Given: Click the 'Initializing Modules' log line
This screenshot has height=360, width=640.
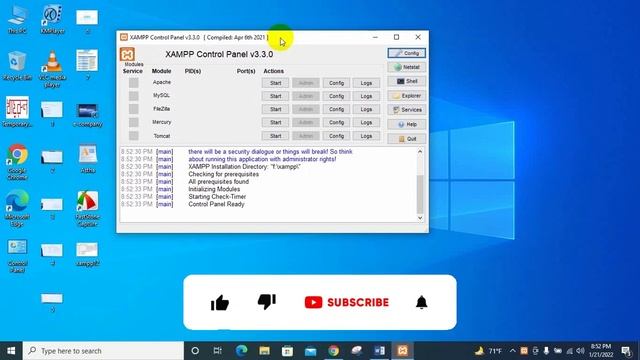Looking at the screenshot, I should 214,189.
